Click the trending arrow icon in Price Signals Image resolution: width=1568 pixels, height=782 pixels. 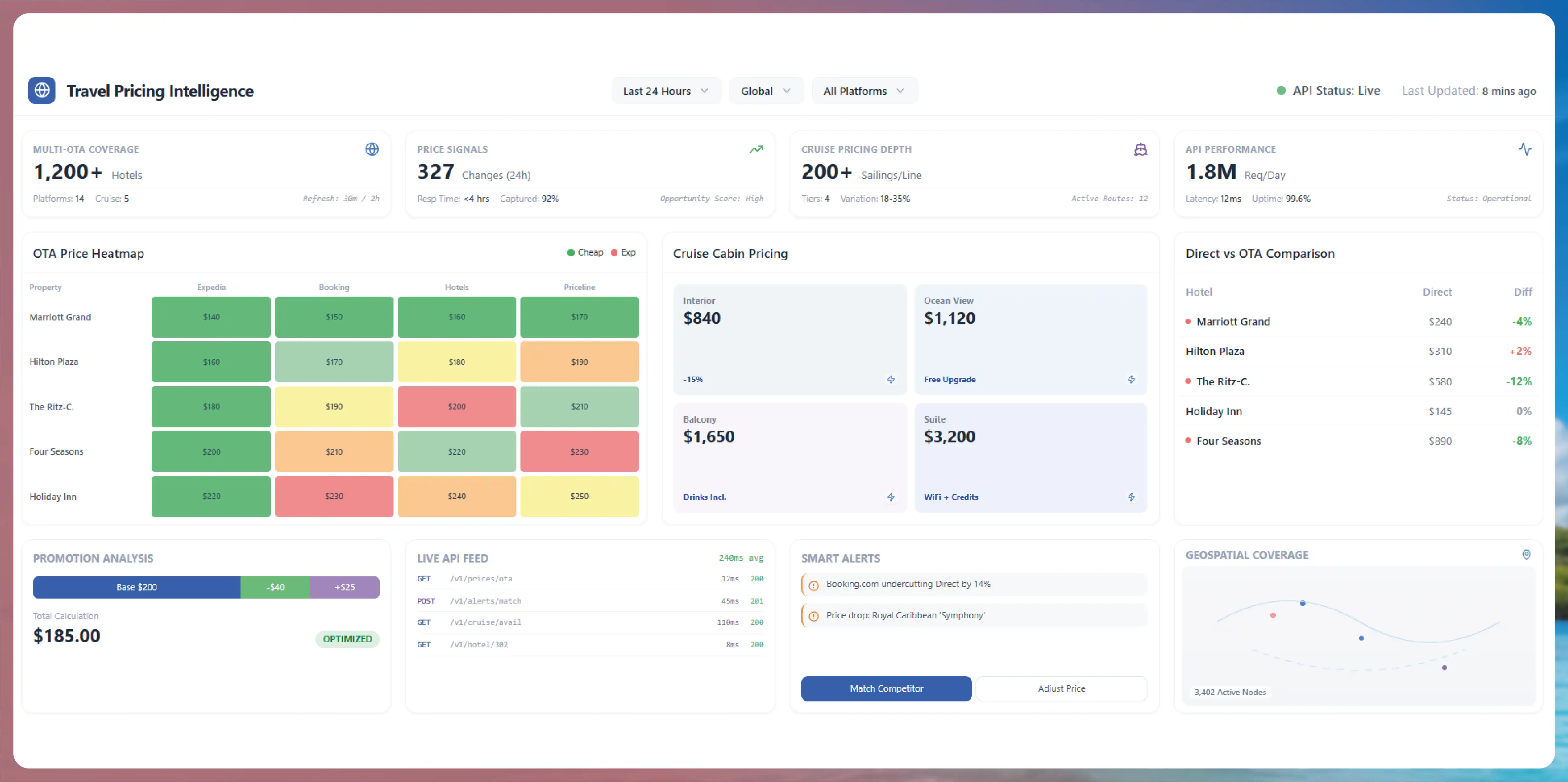(x=756, y=149)
